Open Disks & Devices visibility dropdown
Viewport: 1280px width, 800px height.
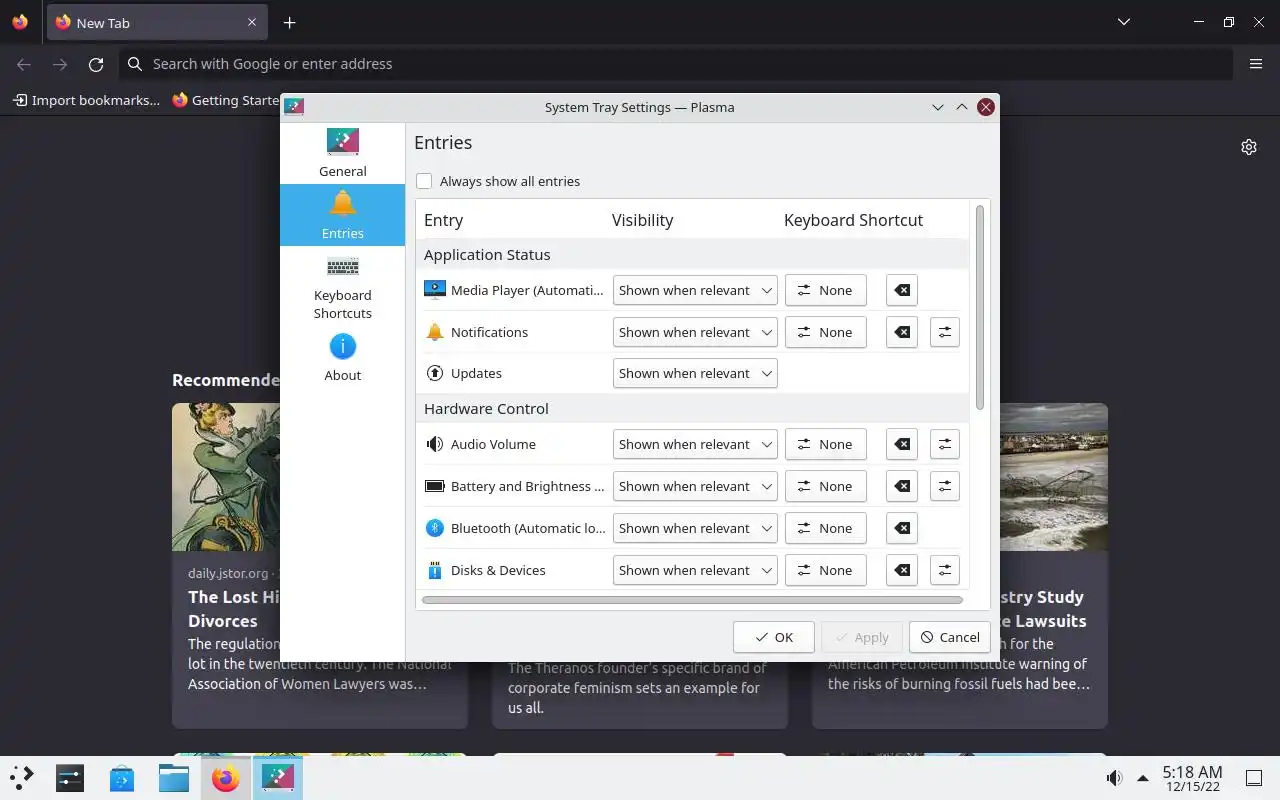point(695,570)
